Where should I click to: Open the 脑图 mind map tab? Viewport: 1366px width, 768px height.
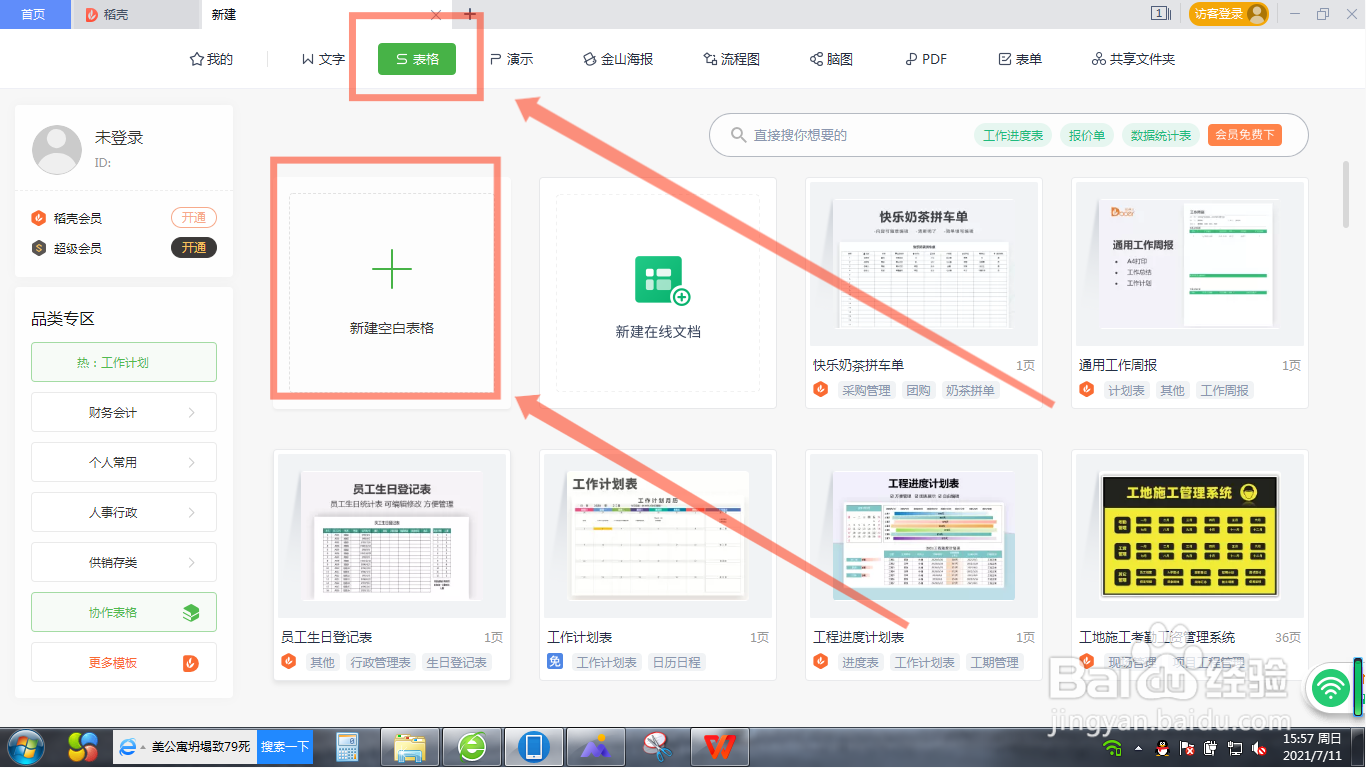click(831, 59)
